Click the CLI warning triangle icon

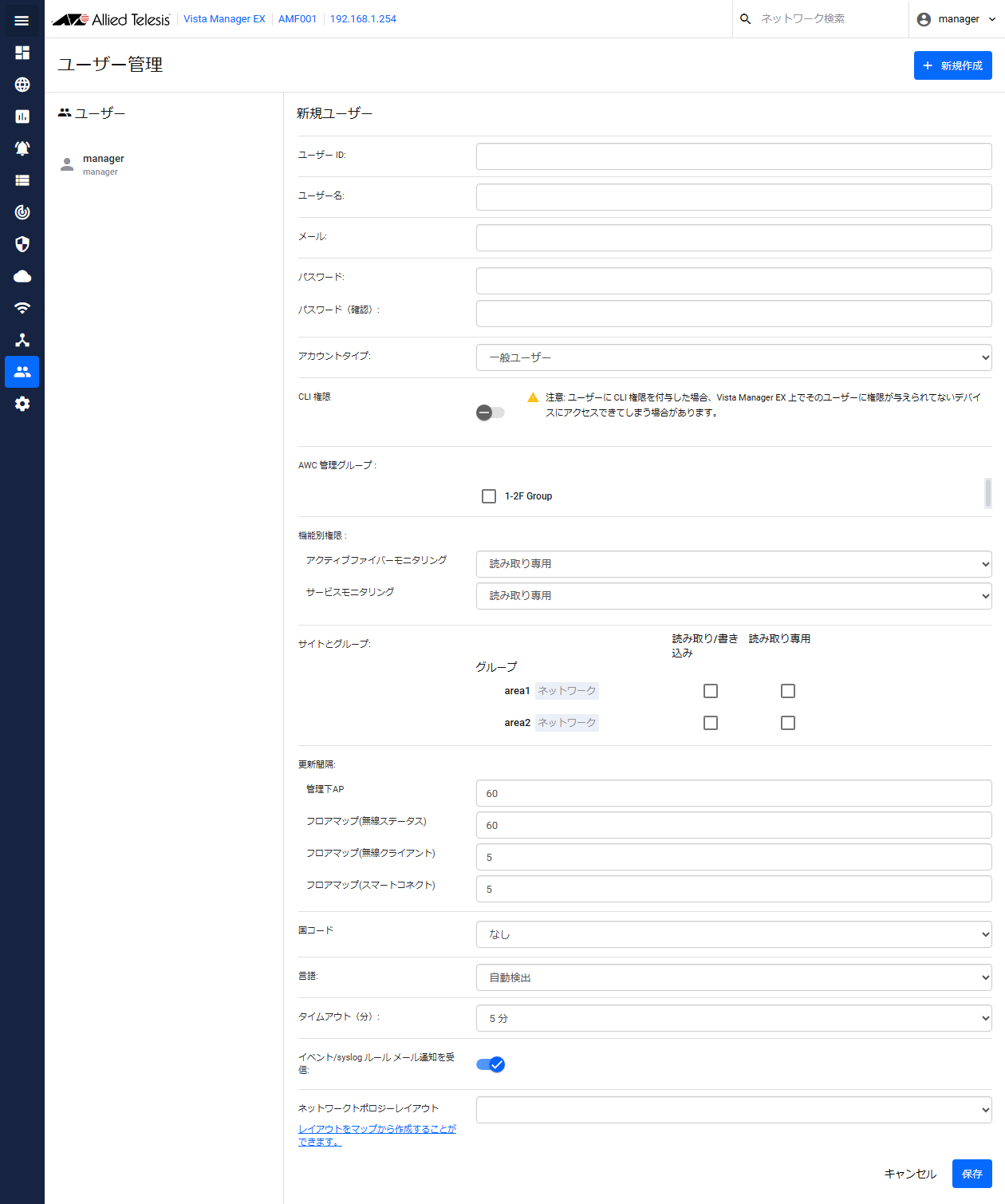point(533,397)
